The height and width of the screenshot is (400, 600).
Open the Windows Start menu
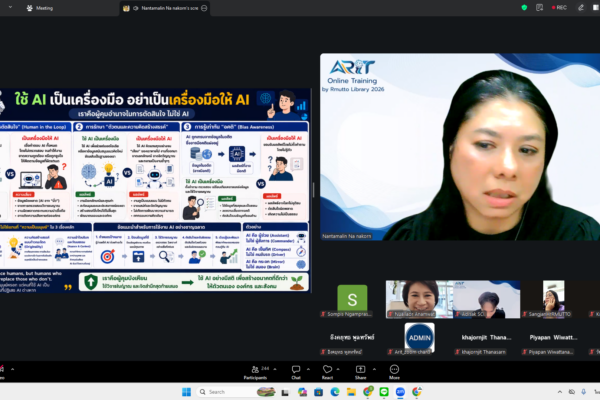186,392
